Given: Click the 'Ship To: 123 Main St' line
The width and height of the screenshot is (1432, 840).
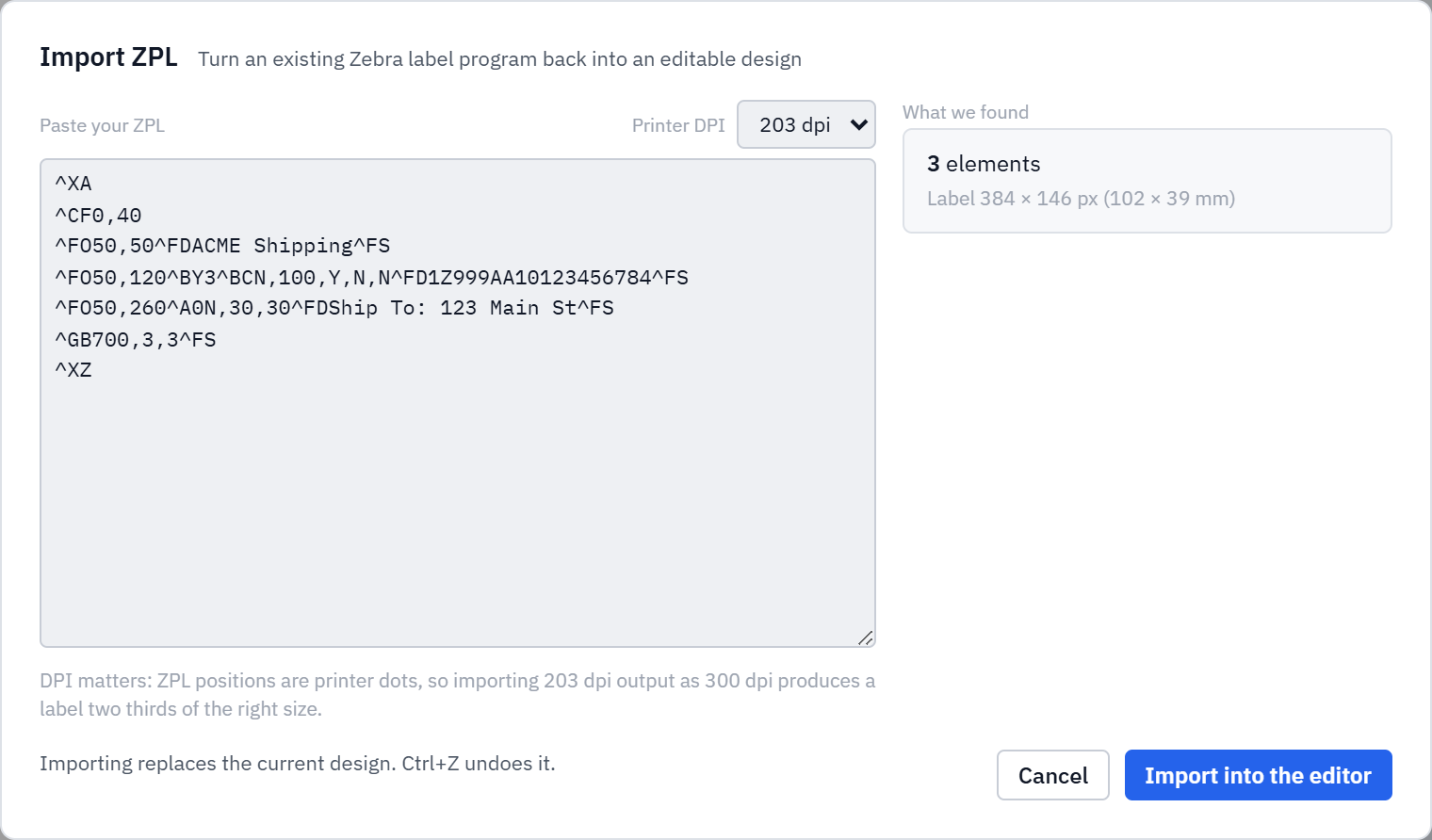Looking at the screenshot, I should [334, 308].
